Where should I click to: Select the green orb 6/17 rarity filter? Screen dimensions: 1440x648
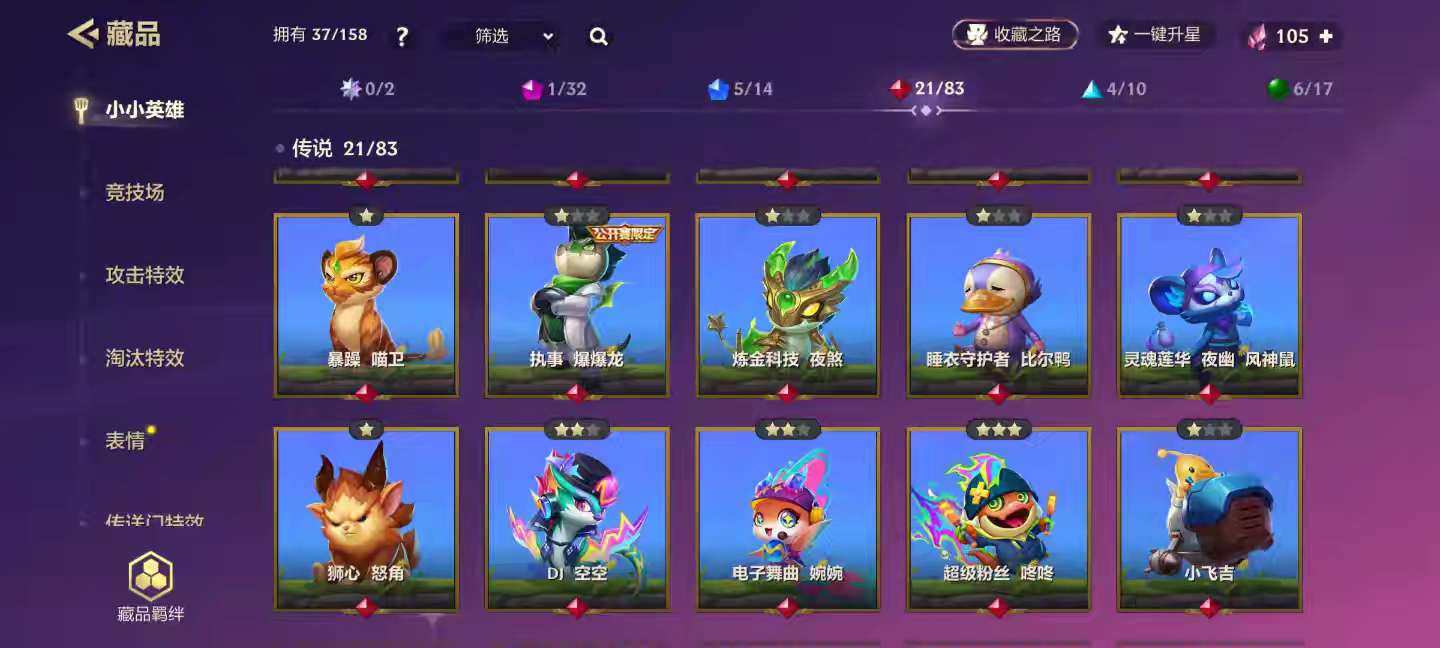pos(1300,89)
